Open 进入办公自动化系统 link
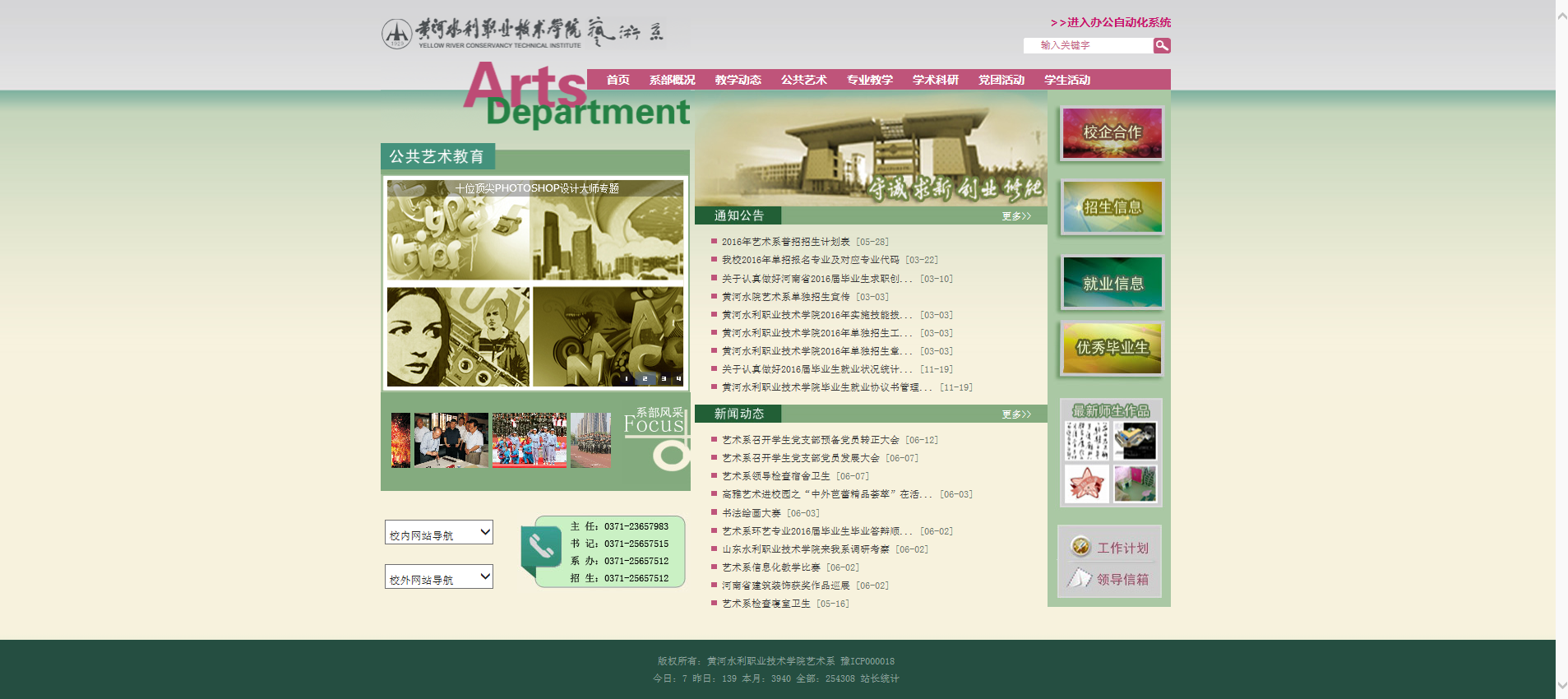The width and height of the screenshot is (1568, 699). [x=1110, y=22]
